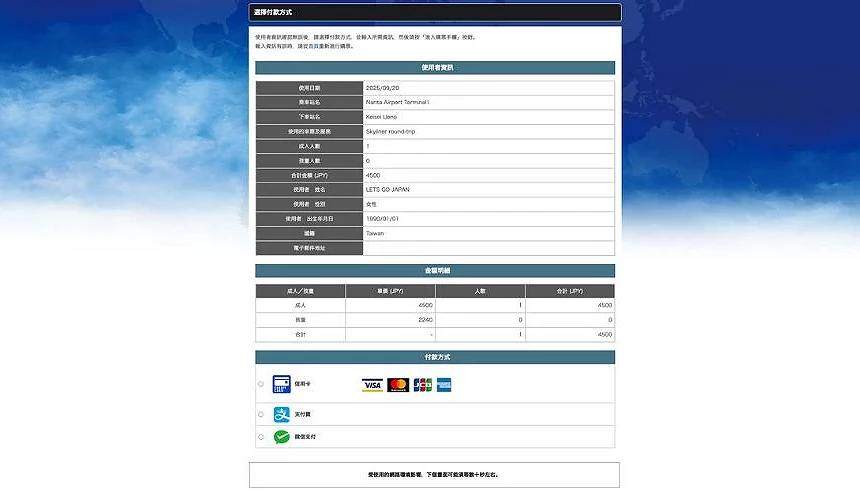
Task: Click the 選擇付款方式 page title bar
Action: click(434, 12)
